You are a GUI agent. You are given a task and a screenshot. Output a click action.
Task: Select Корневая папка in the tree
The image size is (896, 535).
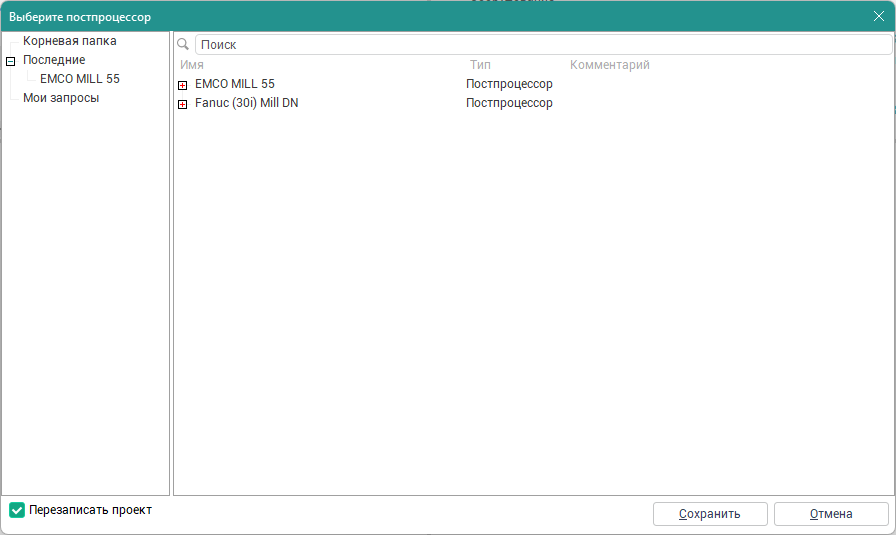pyautogui.click(x=69, y=41)
